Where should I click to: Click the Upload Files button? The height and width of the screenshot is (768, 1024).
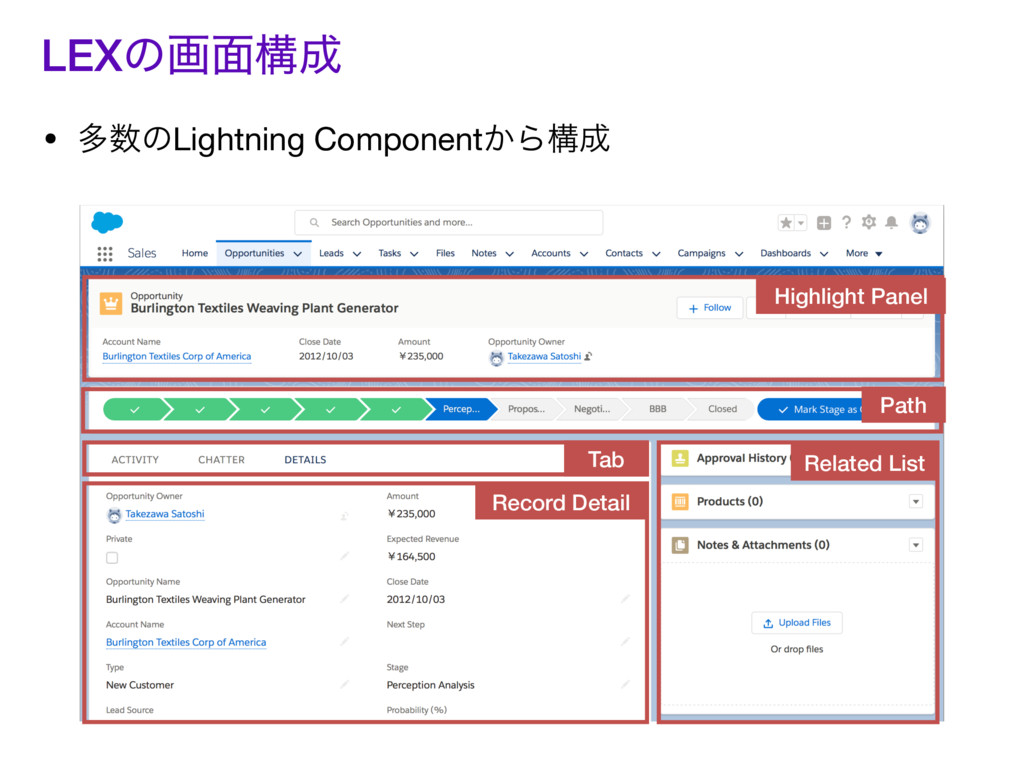pyautogui.click(x=797, y=623)
